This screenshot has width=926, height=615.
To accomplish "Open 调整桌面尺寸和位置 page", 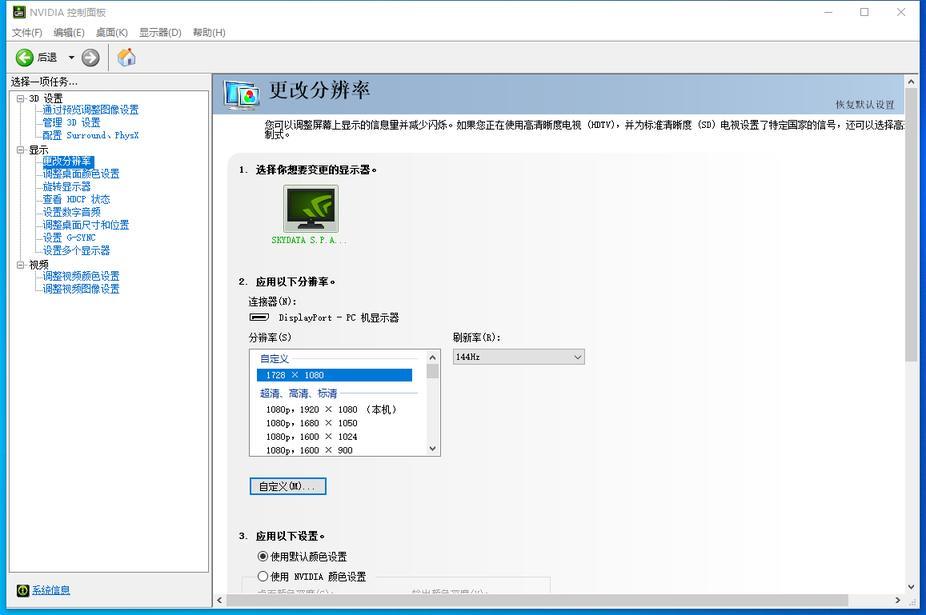I will click(x=86, y=225).
